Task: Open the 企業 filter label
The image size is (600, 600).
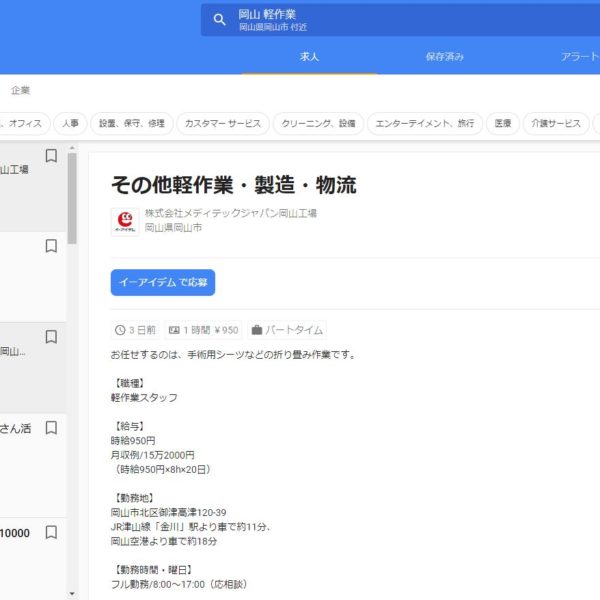Action: pos(20,90)
